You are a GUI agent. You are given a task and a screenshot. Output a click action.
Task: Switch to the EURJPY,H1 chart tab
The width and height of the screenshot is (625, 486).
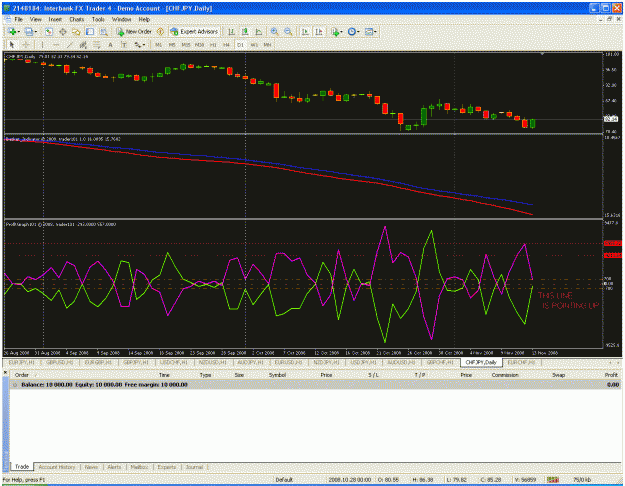pos(22,362)
